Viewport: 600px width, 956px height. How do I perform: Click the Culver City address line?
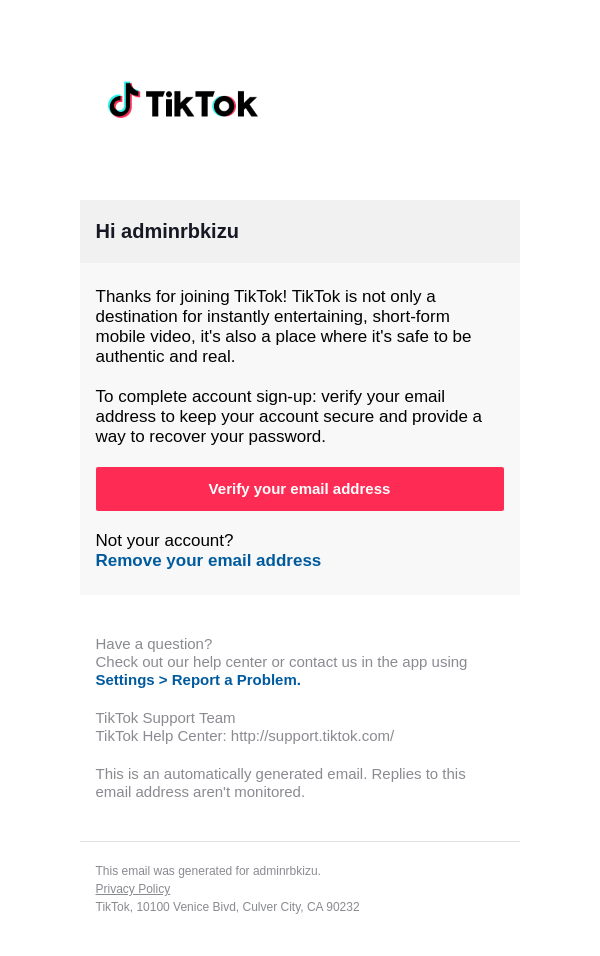[x=227, y=907]
